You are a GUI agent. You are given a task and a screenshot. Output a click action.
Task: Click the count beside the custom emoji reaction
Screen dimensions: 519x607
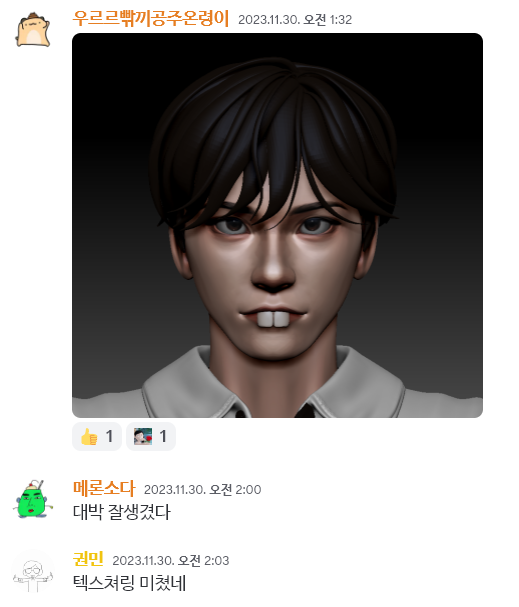[163, 436]
